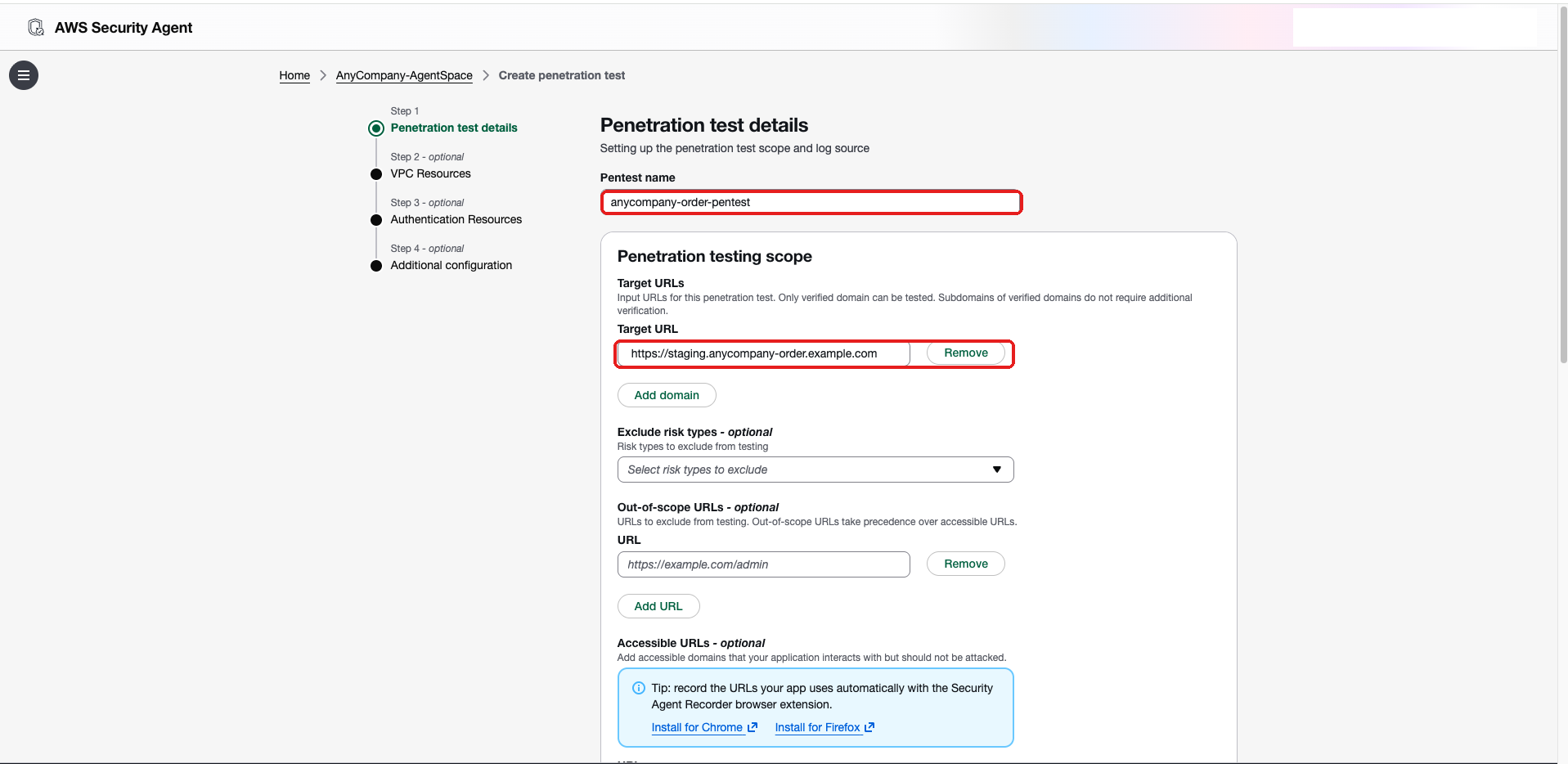Click the Accessible URLs - optional label
Screen dimensions: 1568x764
coord(691,643)
